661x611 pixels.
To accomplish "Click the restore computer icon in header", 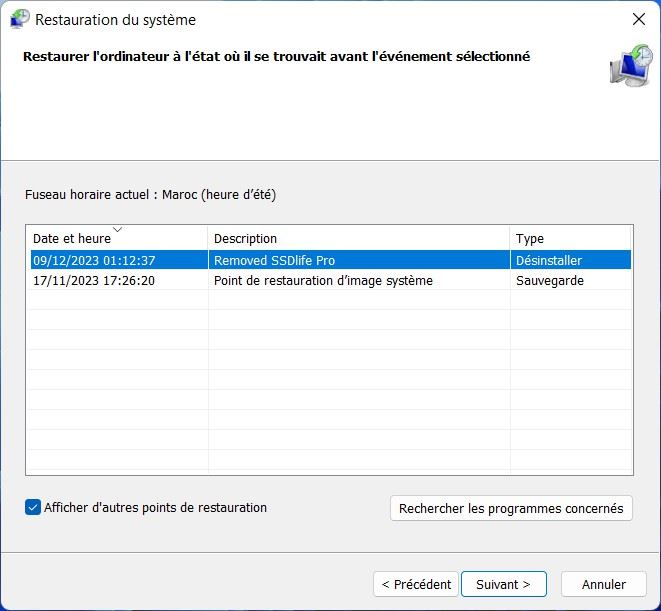I will point(630,65).
